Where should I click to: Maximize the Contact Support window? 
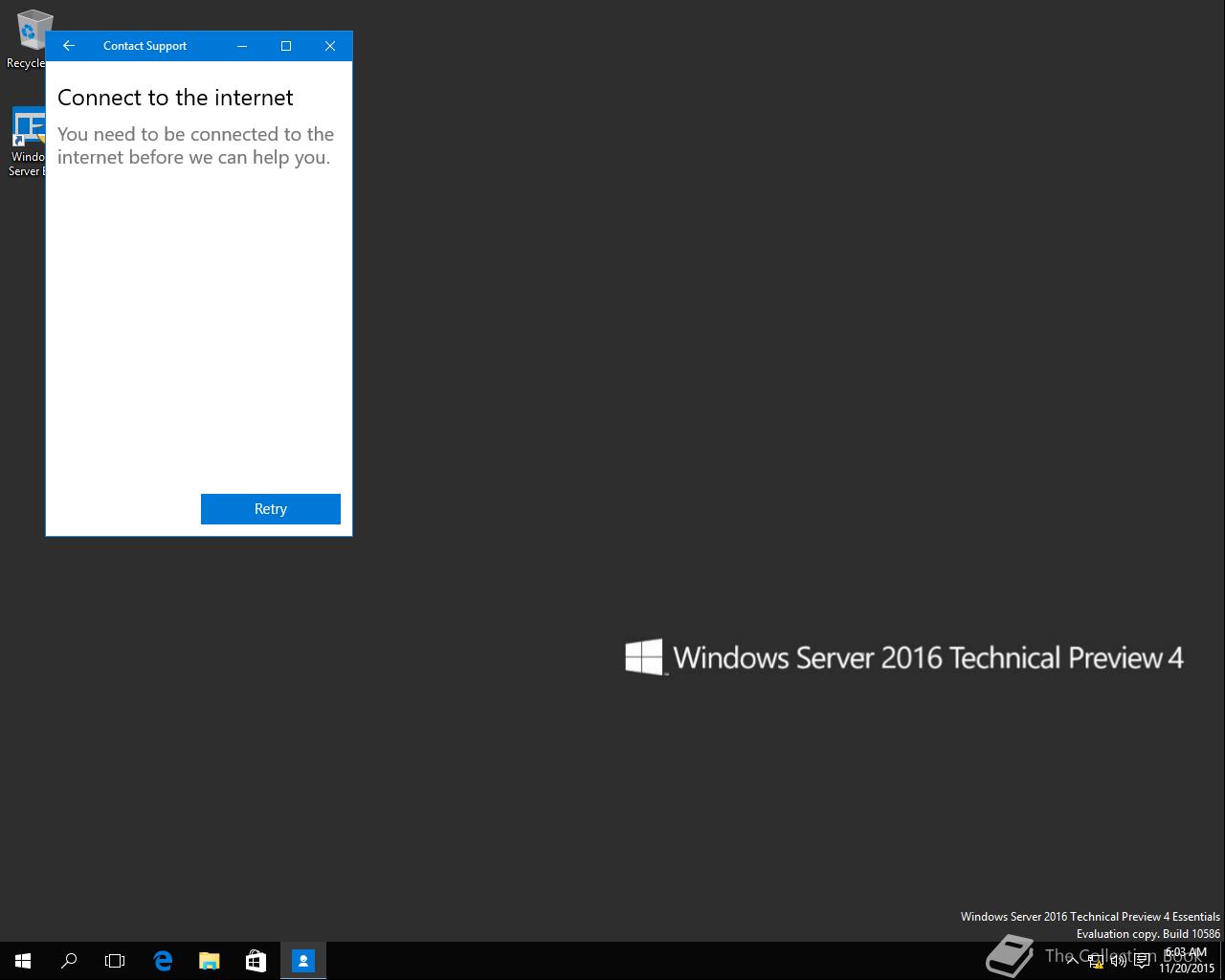[x=286, y=46]
